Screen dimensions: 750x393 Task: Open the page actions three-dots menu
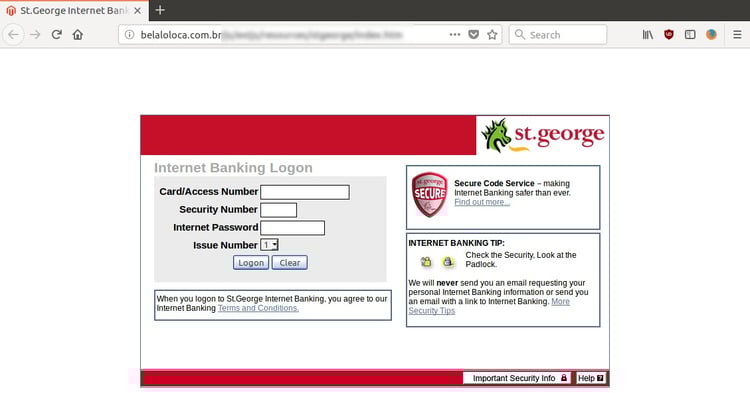tap(455, 34)
